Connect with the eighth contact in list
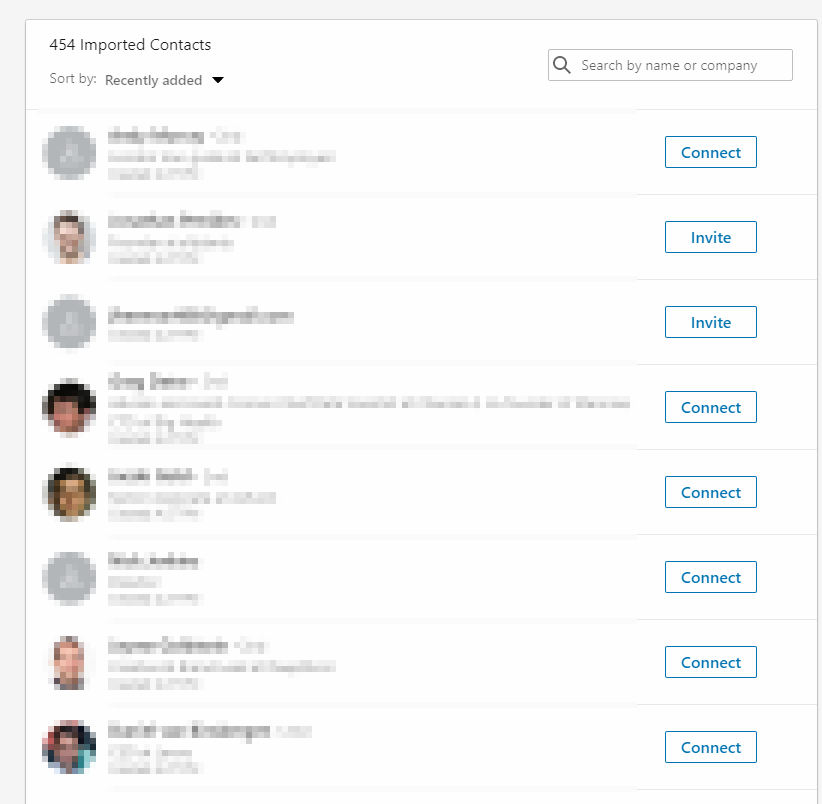 point(710,748)
